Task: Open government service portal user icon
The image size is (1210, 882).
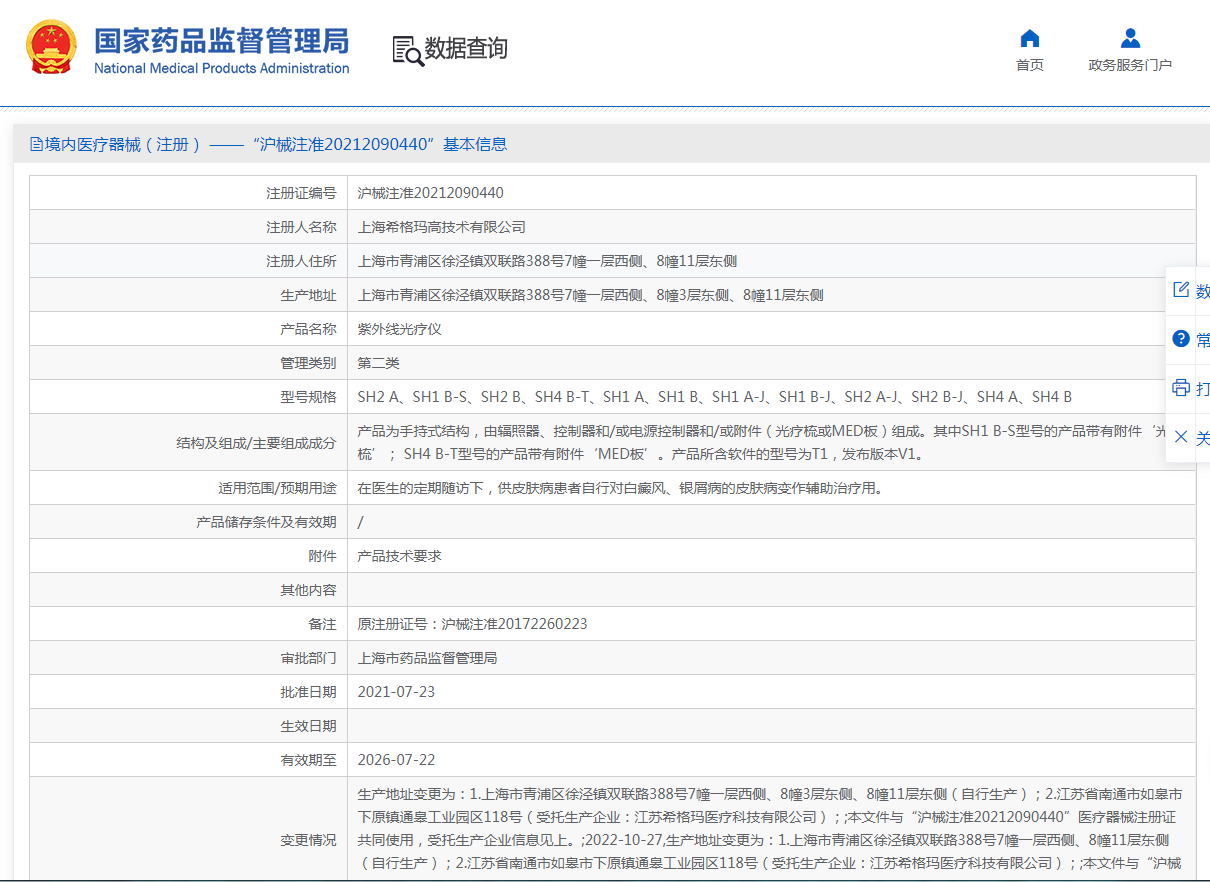Action: coord(1130,39)
